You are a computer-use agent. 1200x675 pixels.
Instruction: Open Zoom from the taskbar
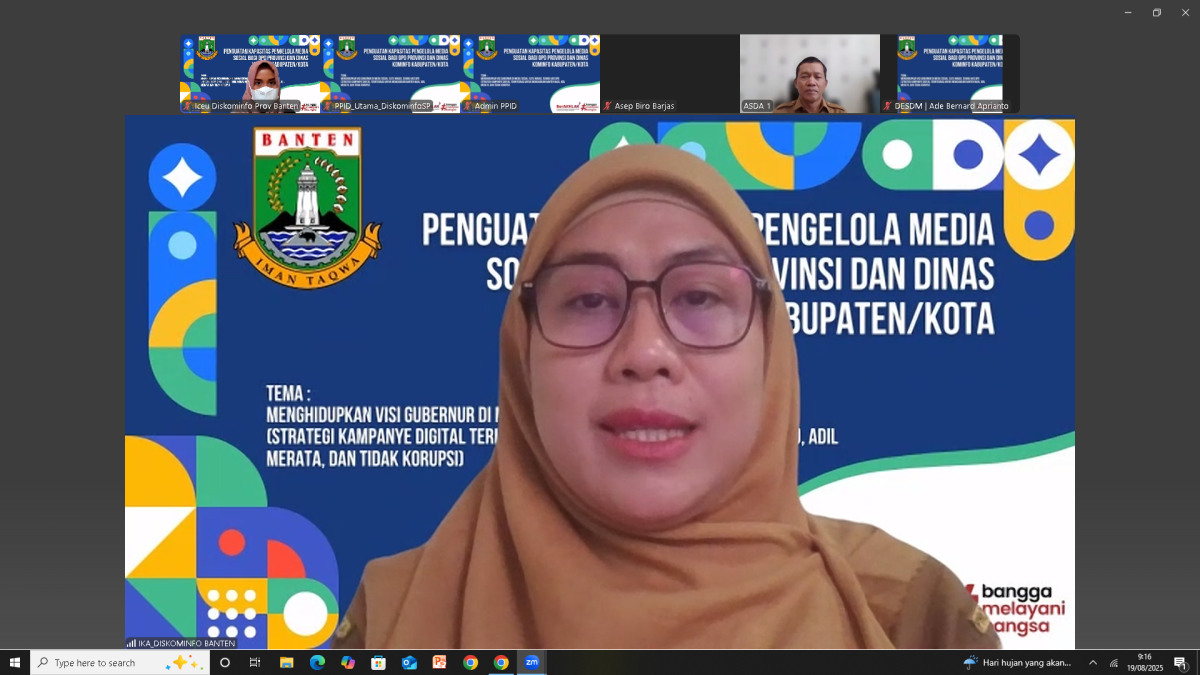coord(532,662)
